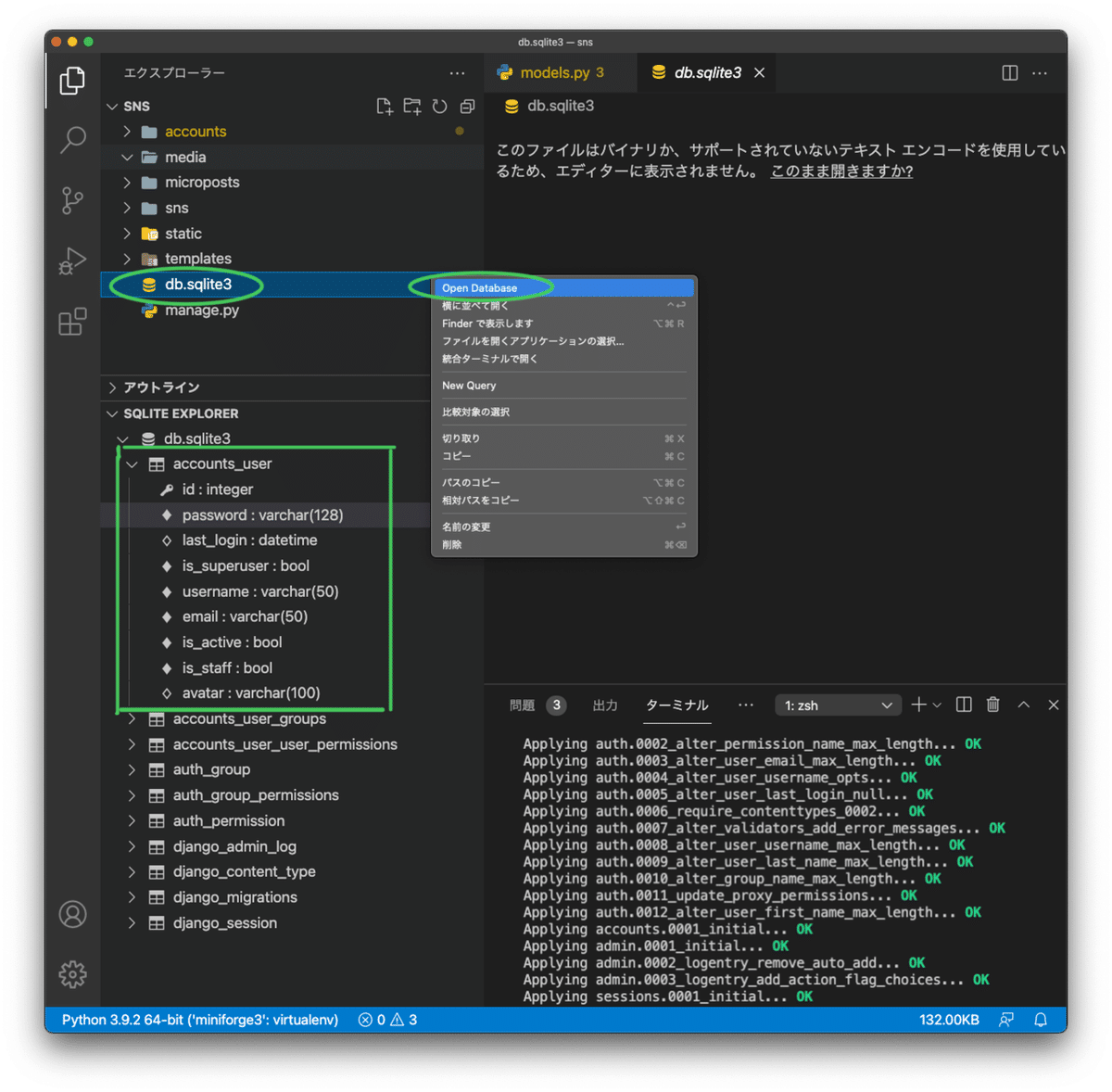The image size is (1112, 1092).
Task: Click Python 3.9.2 interpreter in status bar
Action: [200, 1020]
